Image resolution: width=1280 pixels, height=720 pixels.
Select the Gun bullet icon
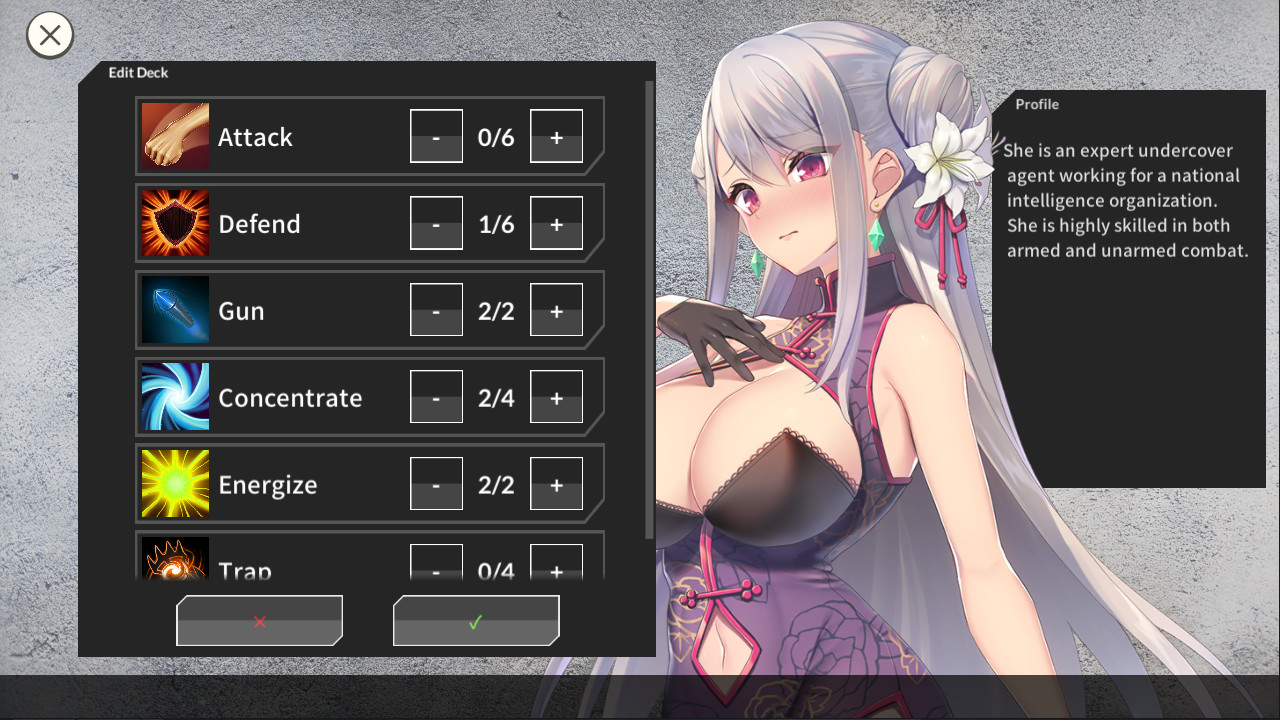175,310
